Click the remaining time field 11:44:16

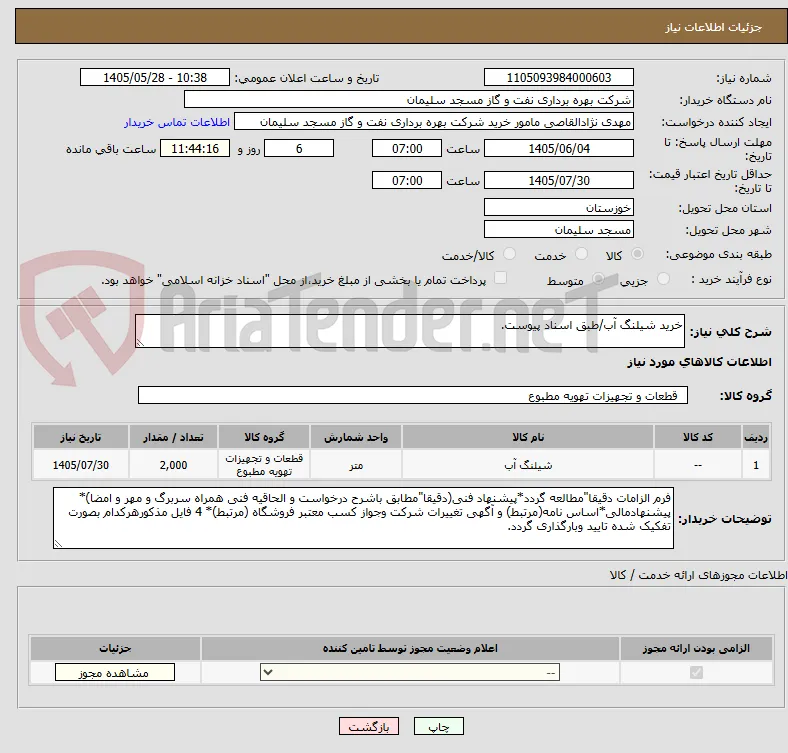click(195, 148)
